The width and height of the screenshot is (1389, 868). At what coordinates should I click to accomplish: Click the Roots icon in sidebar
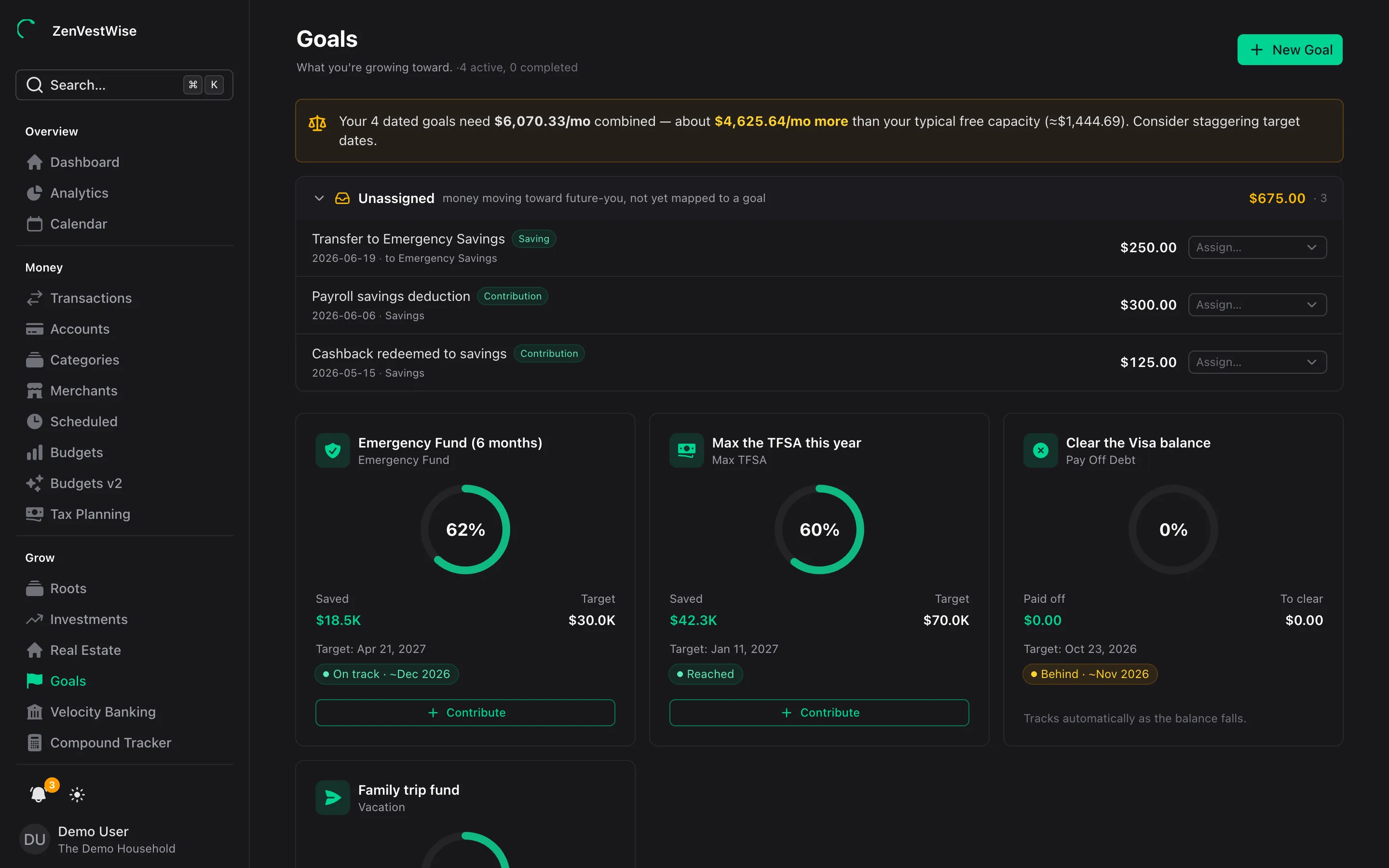tap(34, 588)
